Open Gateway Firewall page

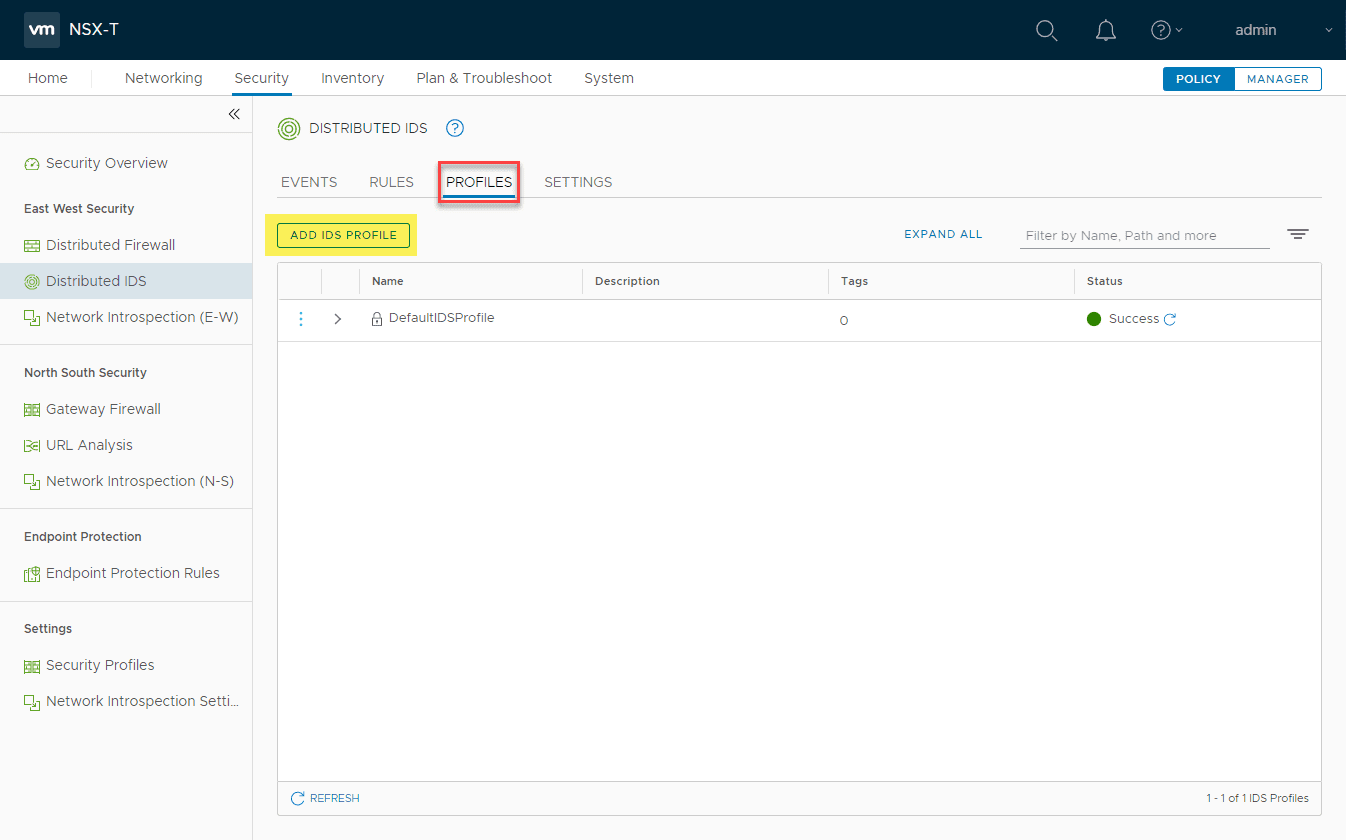point(103,410)
